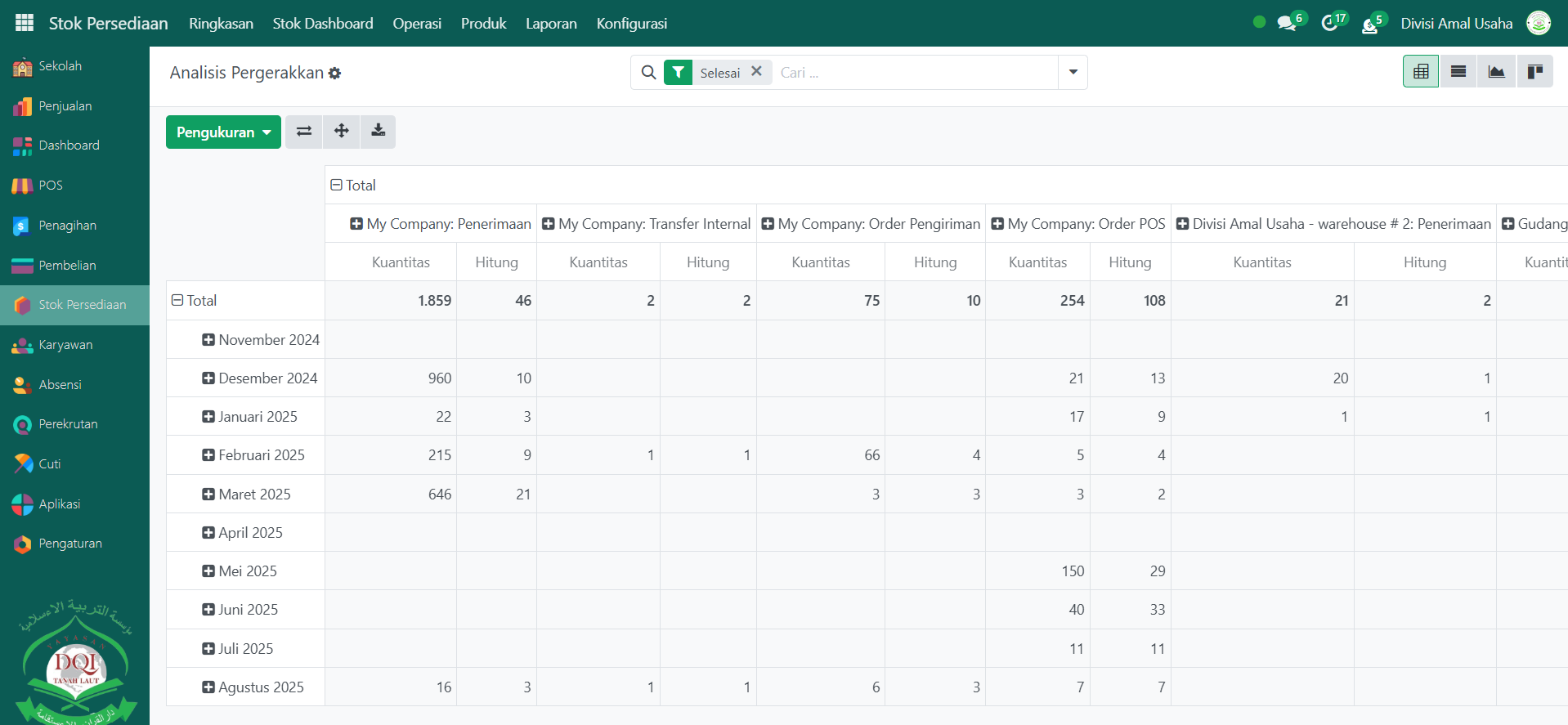Switch to list view icon
Viewport: 1568px width, 725px height.
click(1458, 72)
